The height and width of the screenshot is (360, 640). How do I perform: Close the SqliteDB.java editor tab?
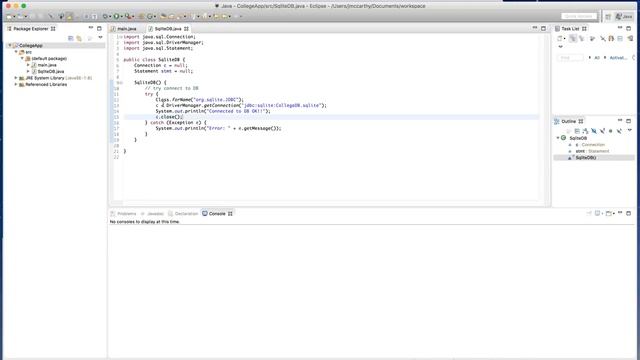[x=186, y=29]
